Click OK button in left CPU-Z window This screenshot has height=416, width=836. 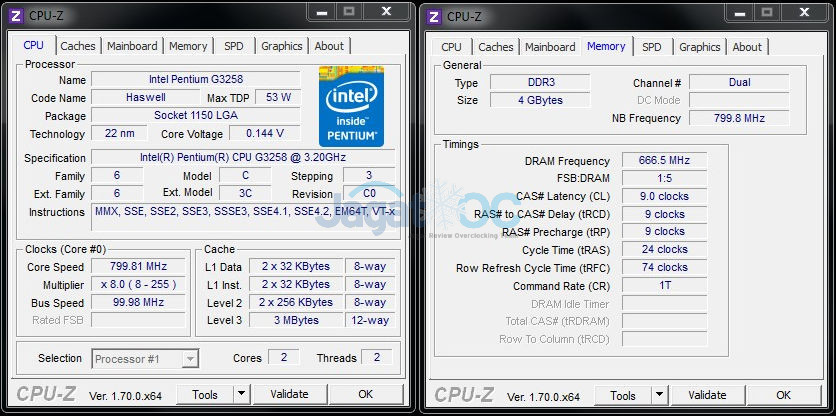coord(366,395)
